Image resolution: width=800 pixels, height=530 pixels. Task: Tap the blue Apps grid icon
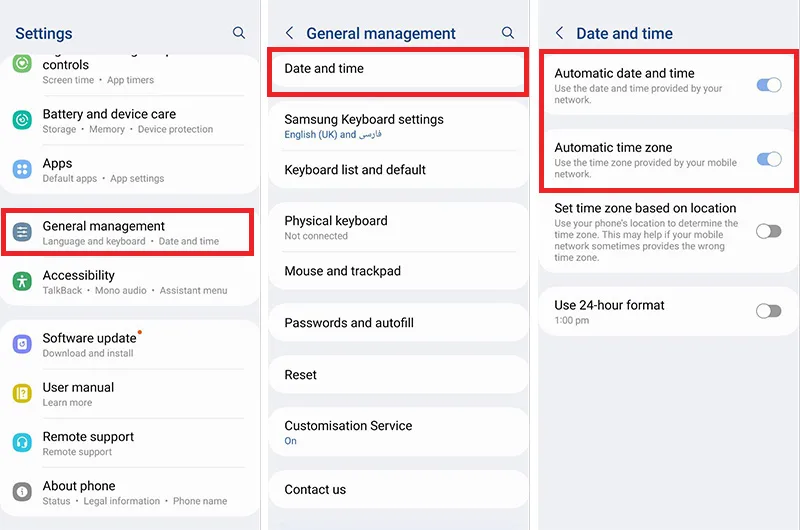(x=22, y=169)
